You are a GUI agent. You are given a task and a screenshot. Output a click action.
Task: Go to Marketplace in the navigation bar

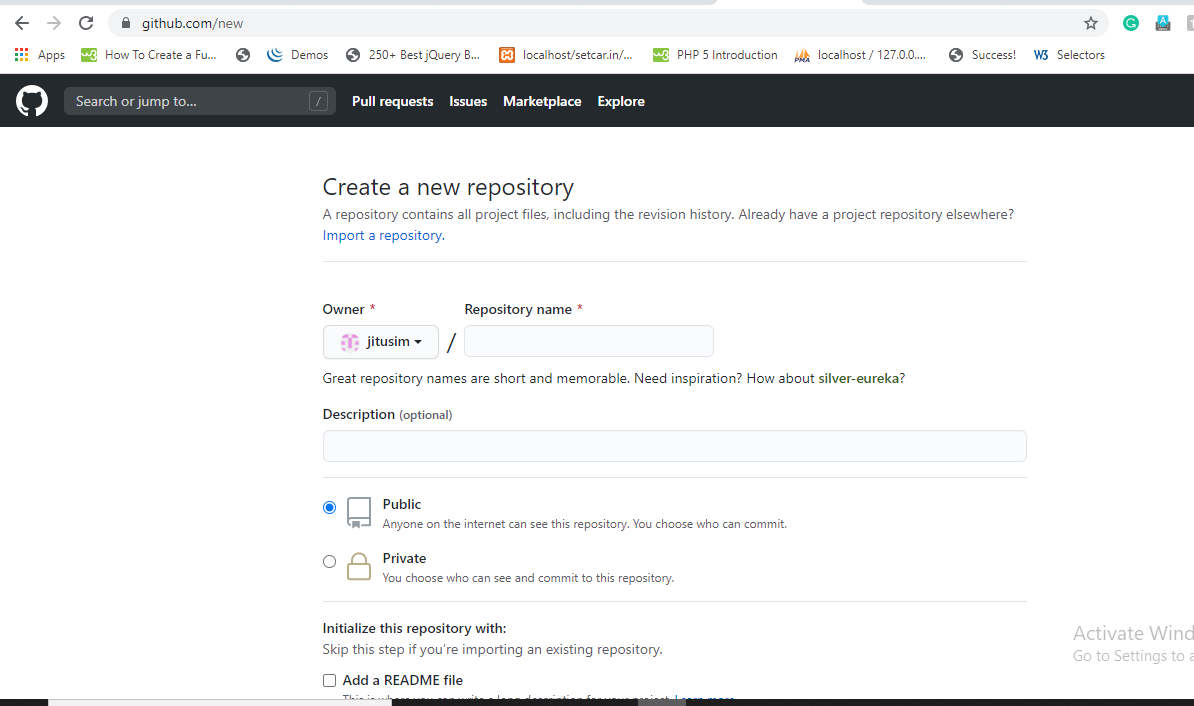[x=542, y=101]
